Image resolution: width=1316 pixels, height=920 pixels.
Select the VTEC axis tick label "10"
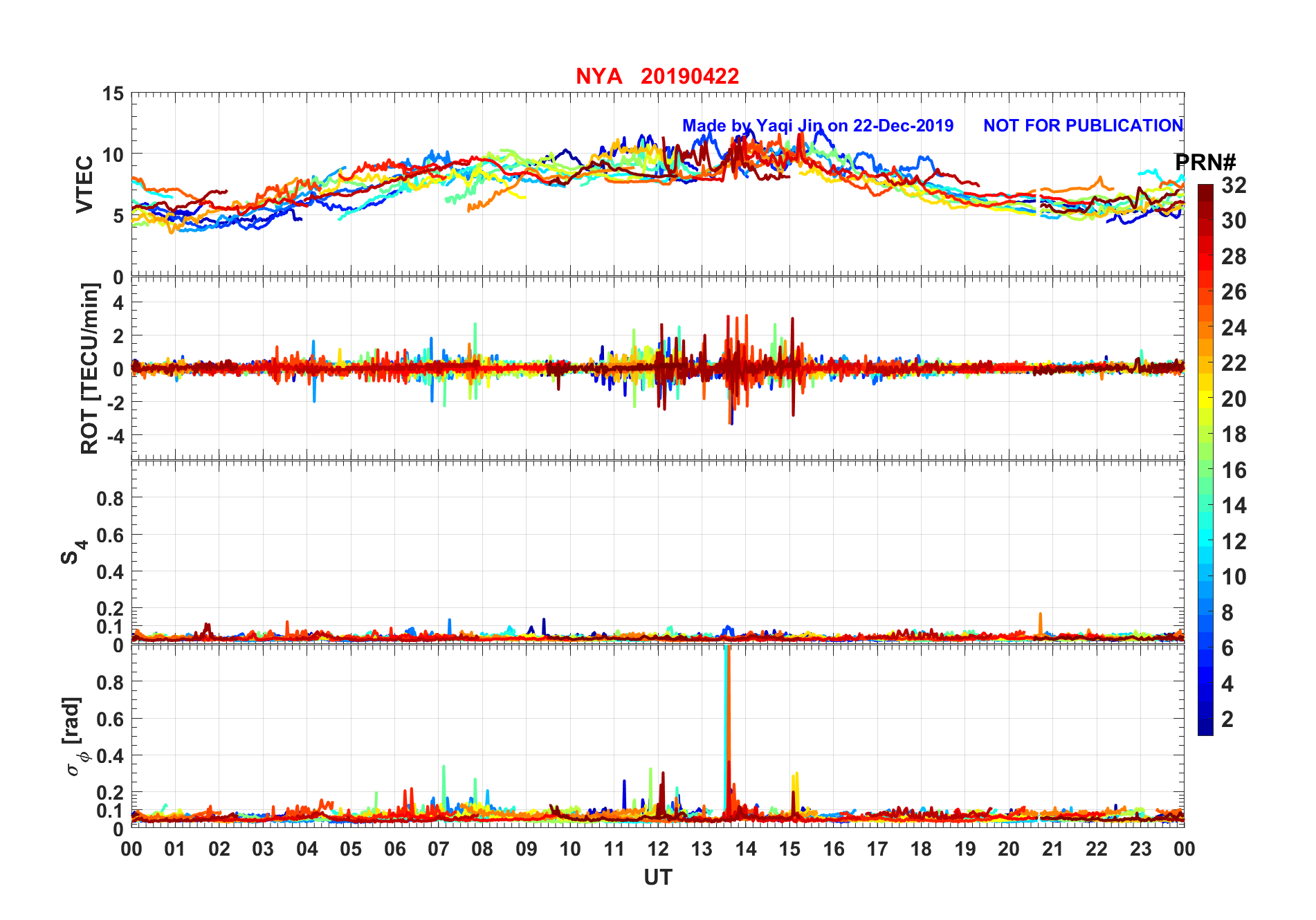(x=113, y=154)
